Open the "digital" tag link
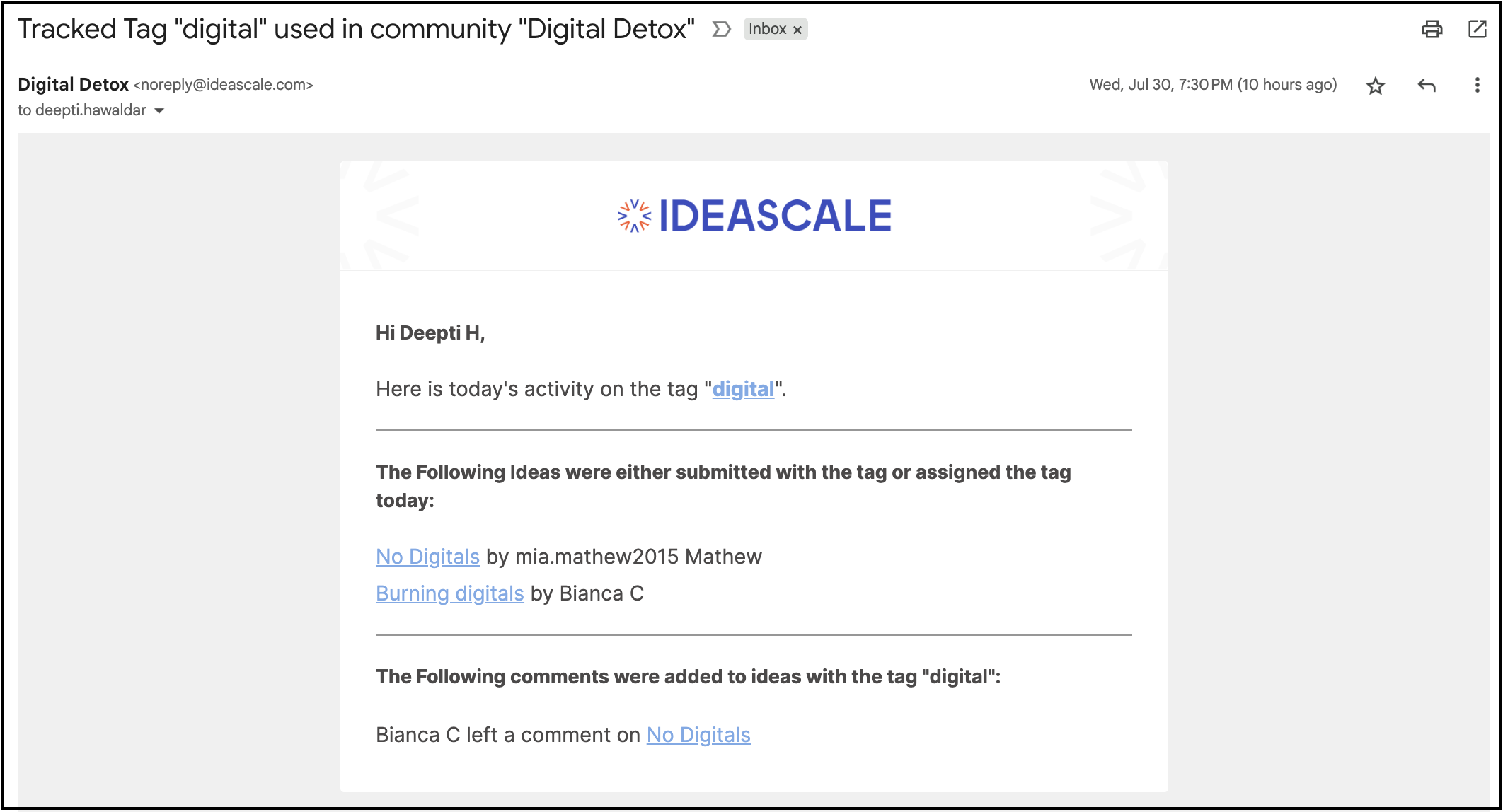The width and height of the screenshot is (1503, 812). click(743, 389)
